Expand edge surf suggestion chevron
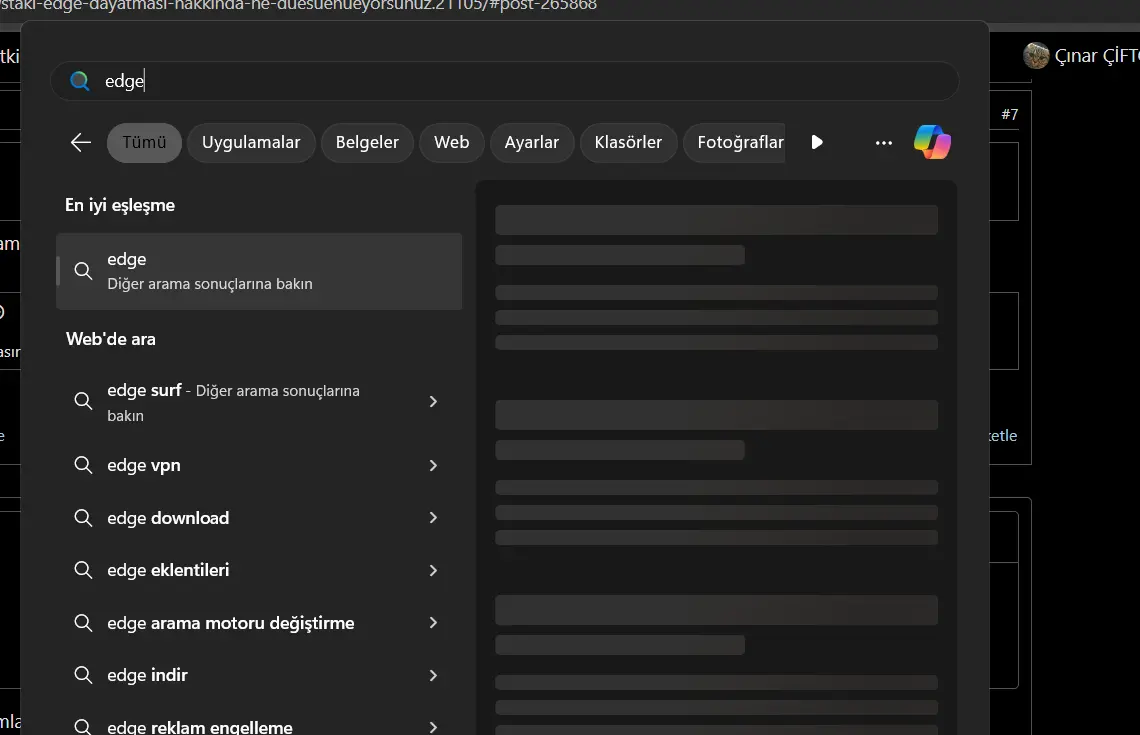 coord(433,401)
